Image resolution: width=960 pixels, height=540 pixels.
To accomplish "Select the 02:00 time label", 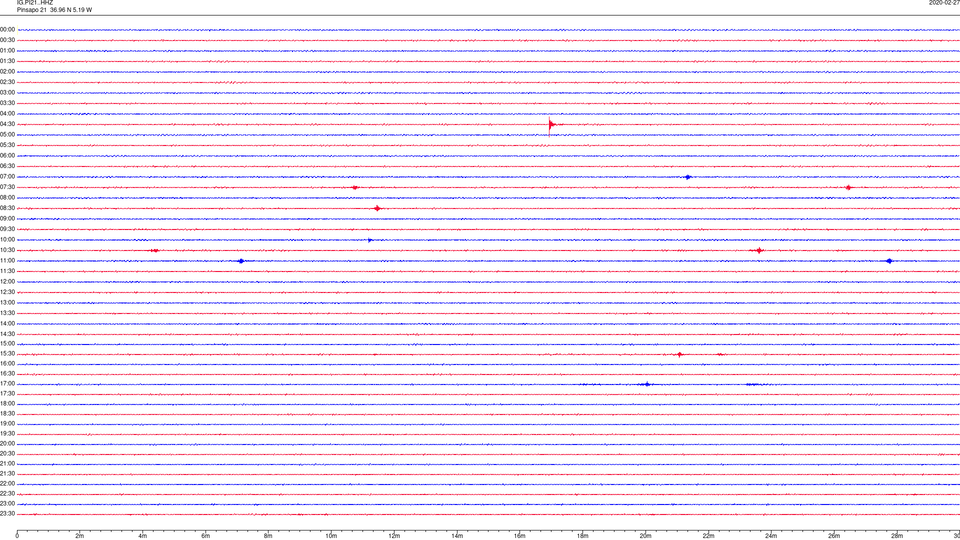I will pos(7,72).
